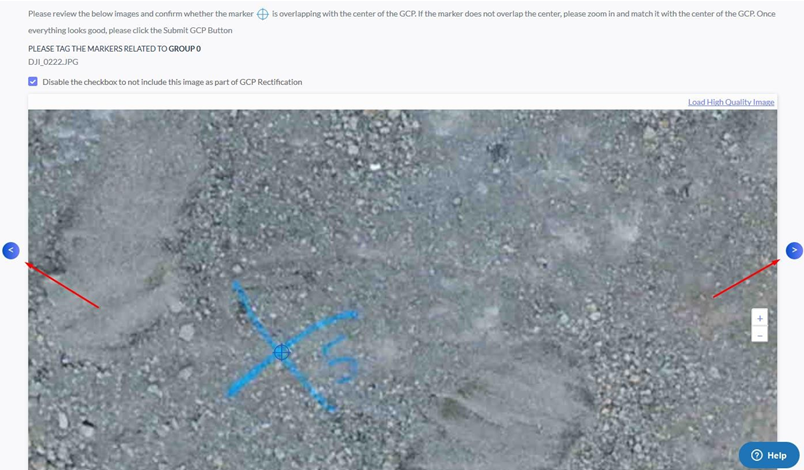Click the question mark icon in Help
Viewport: 804px width, 470px height.
point(757,455)
